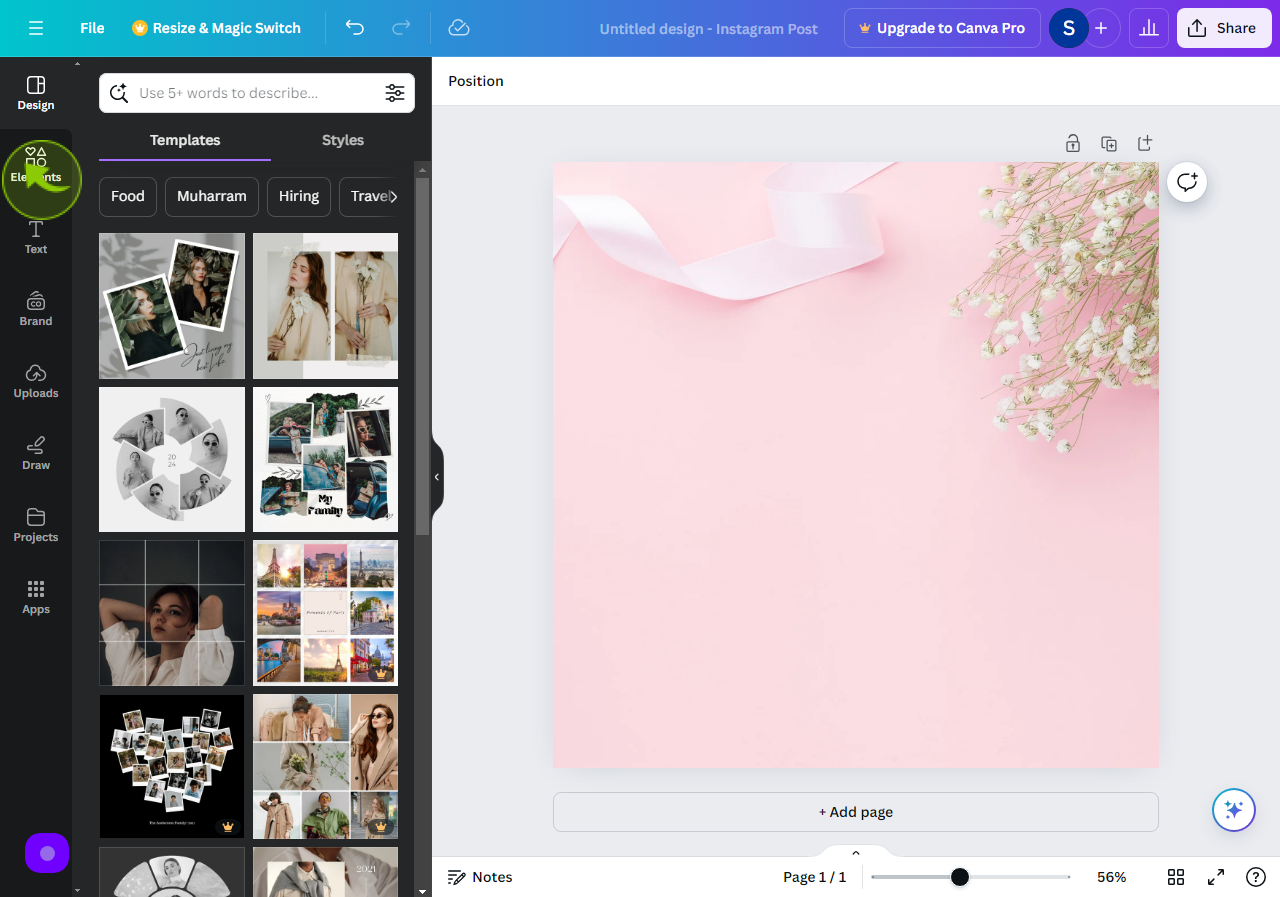Open the Insights chart icon

1149,28
